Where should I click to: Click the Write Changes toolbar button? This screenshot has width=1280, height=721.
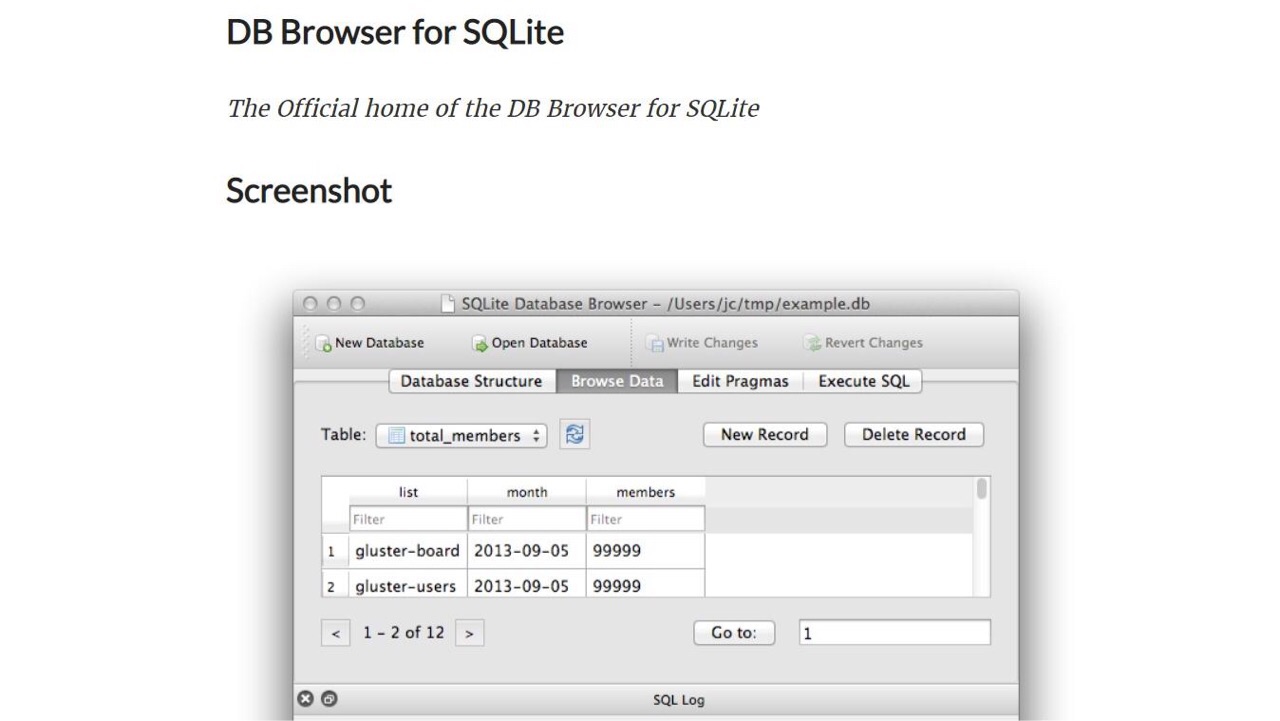703,343
